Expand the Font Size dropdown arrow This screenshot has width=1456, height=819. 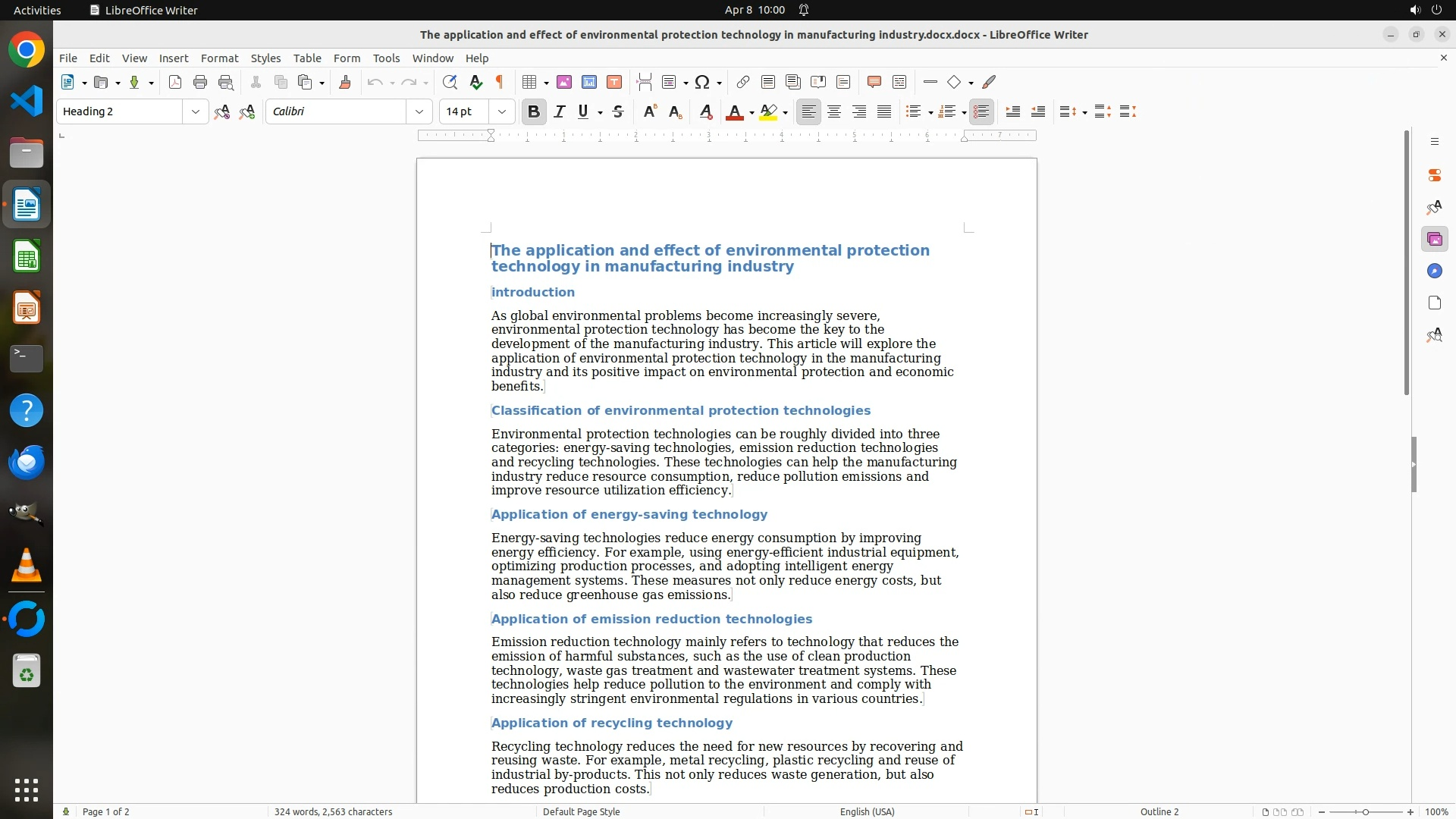click(502, 112)
